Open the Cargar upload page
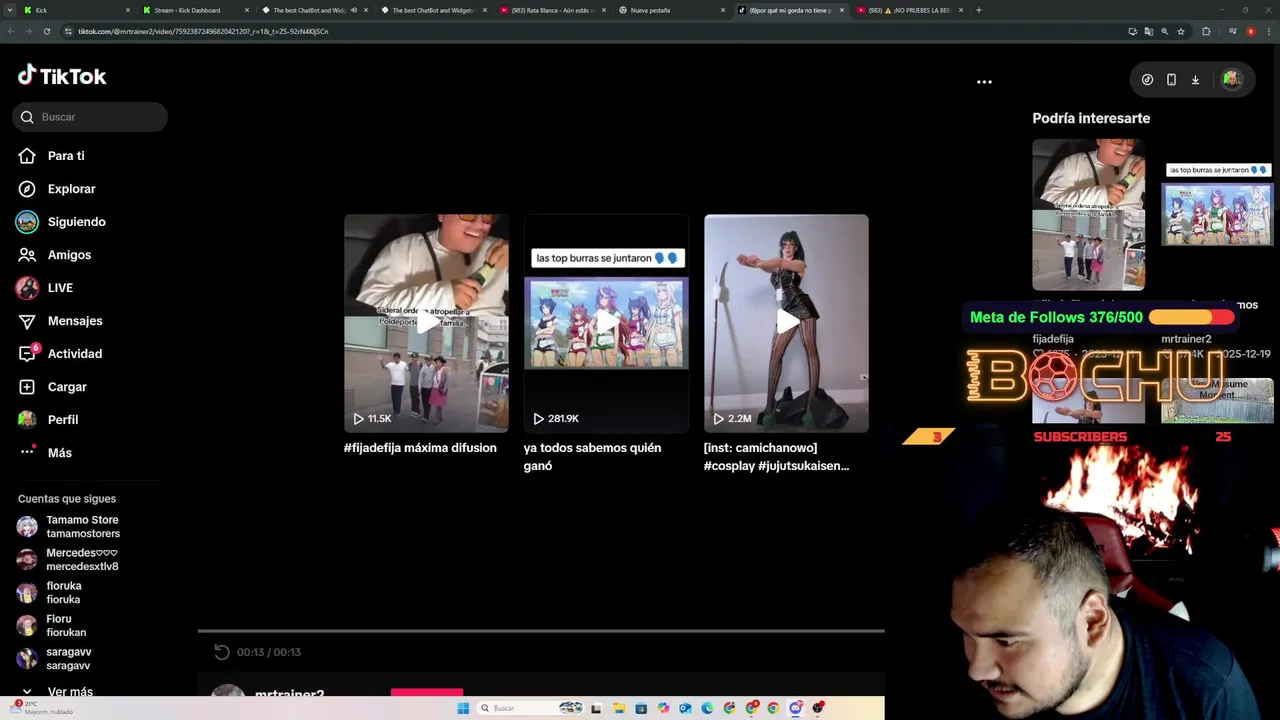This screenshot has width=1280, height=720. click(x=67, y=387)
